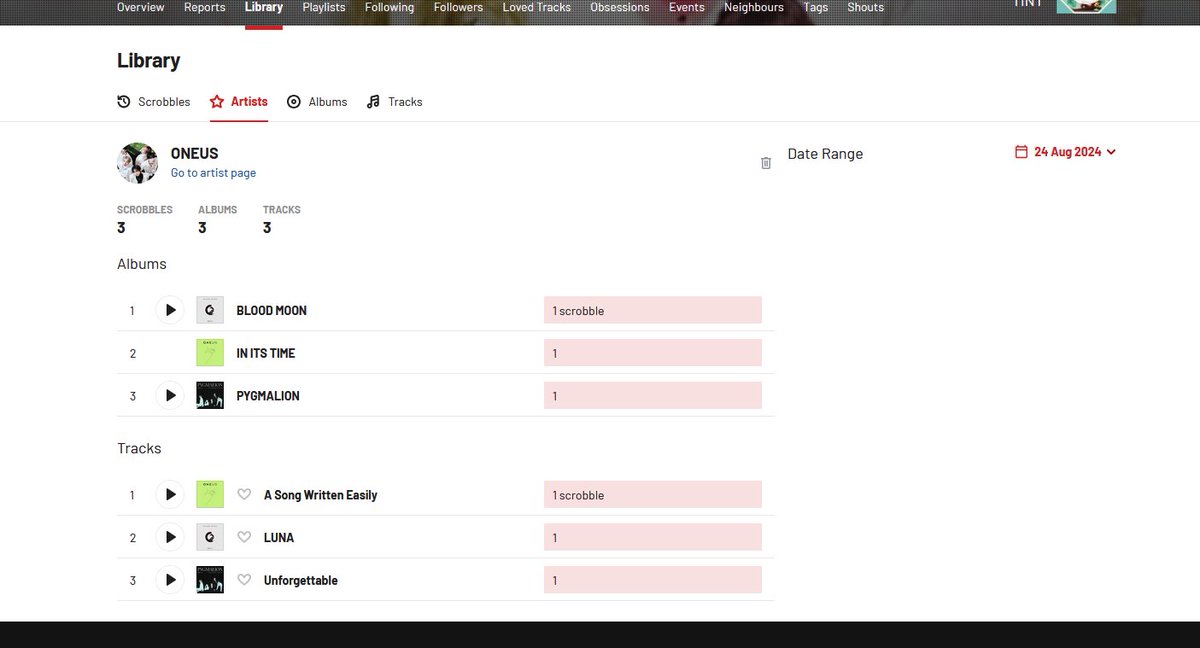Viewport: 1200px width, 648px height.
Task: Love the track A Song Written Easily
Action: [244, 495]
